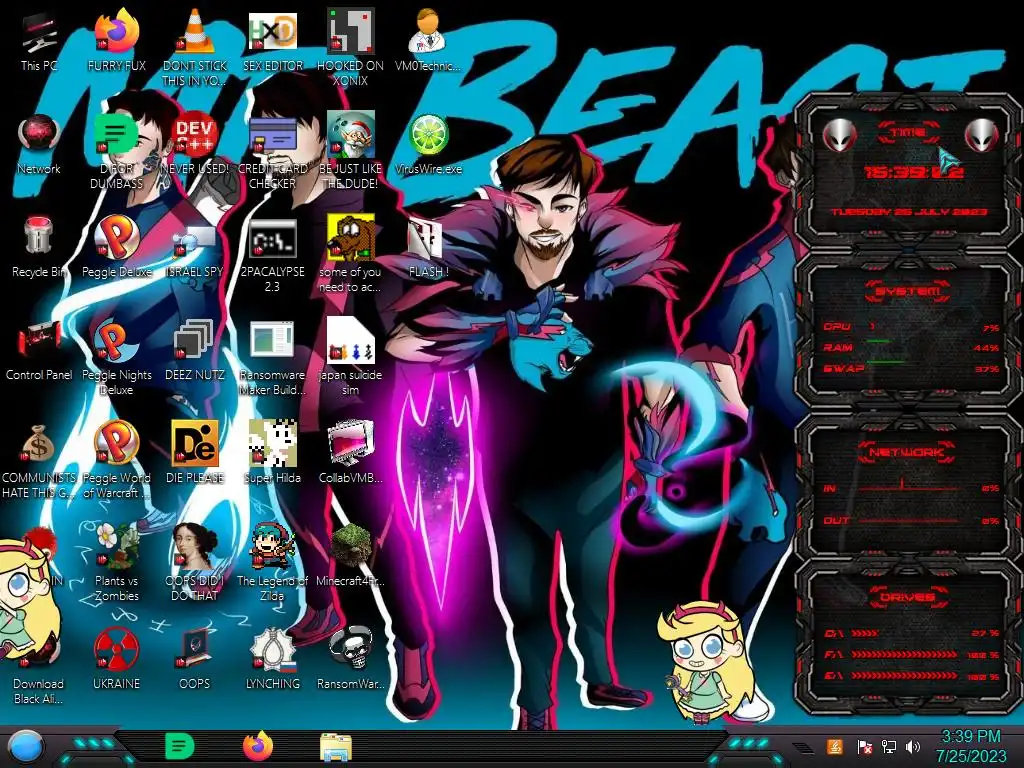1024x768 pixels.
Task: Open the Peggle World of Warcraft icon
Action: (x=116, y=460)
